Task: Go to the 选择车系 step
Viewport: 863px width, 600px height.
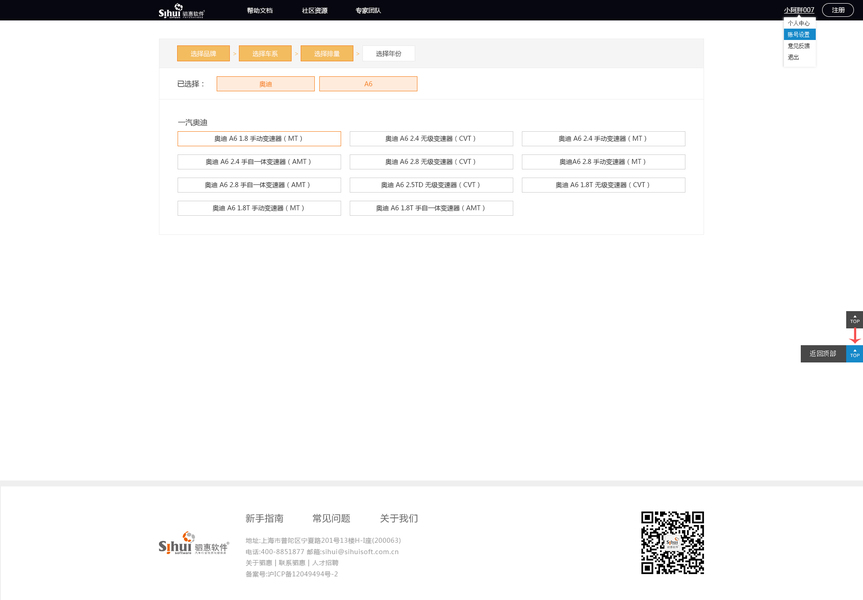Action: click(265, 53)
